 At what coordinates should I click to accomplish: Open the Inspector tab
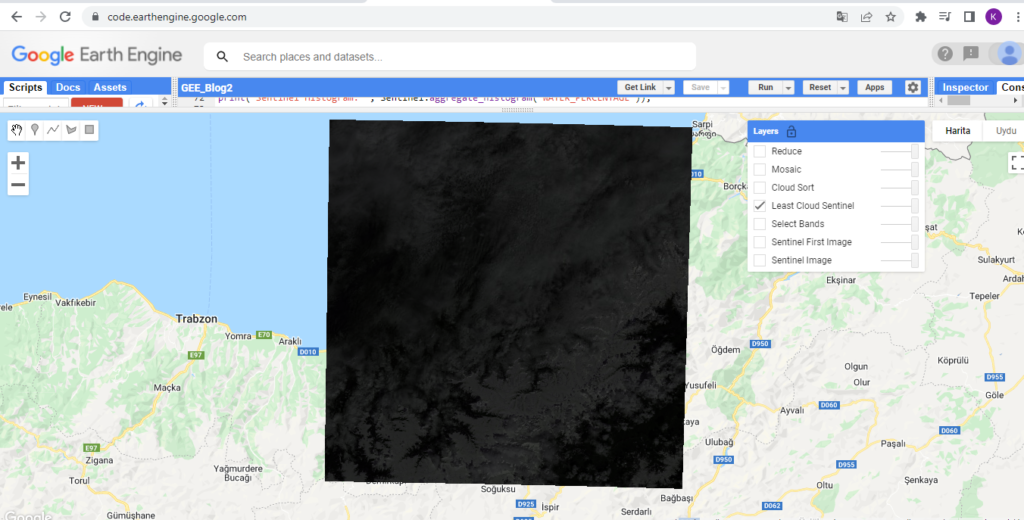(966, 88)
